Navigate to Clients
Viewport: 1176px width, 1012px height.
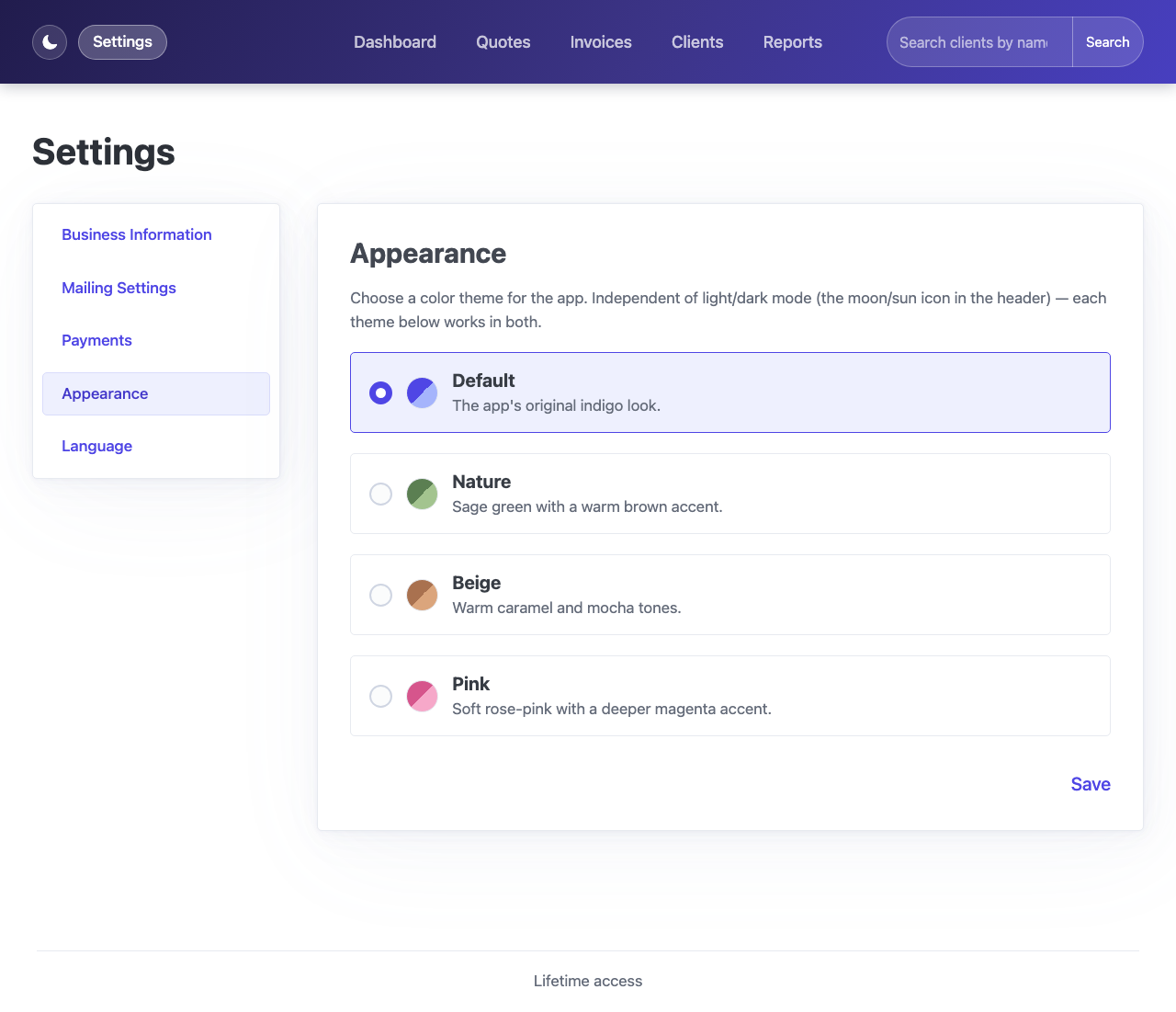pos(697,42)
